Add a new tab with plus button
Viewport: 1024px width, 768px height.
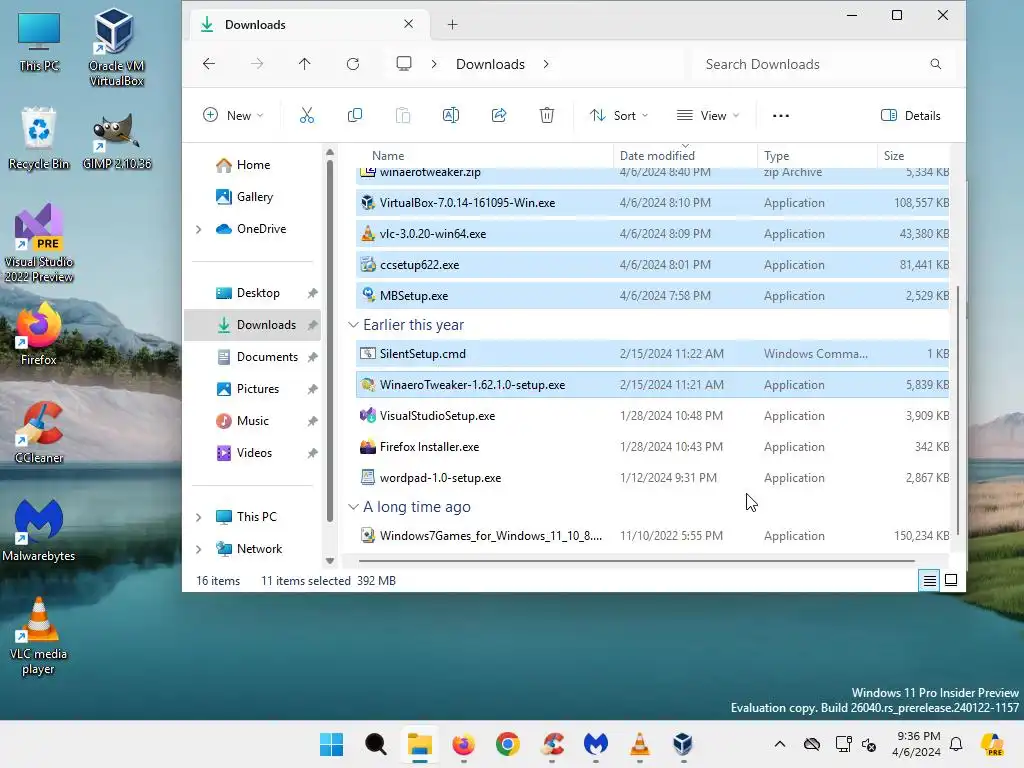coord(452,25)
